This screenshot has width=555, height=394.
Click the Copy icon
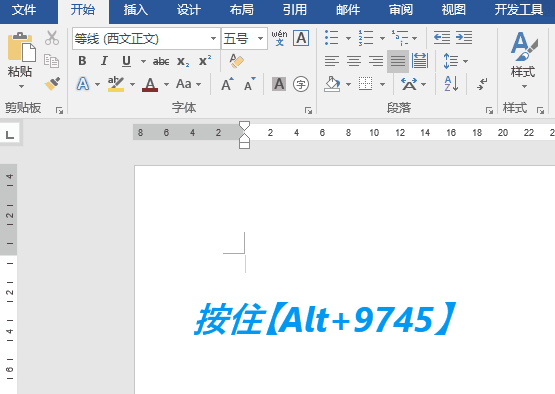(52, 61)
